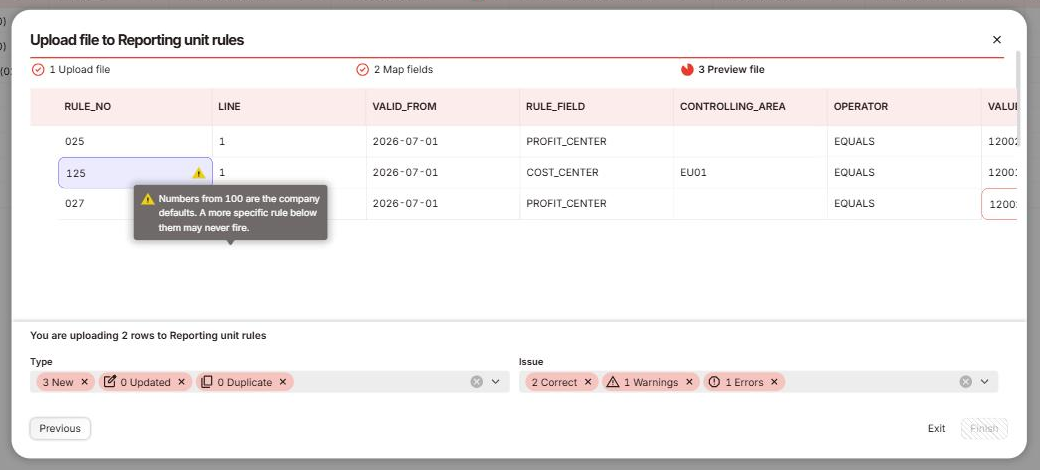Click the Duplicate copy icon in Type chip
1040x470 pixels.
click(207, 381)
